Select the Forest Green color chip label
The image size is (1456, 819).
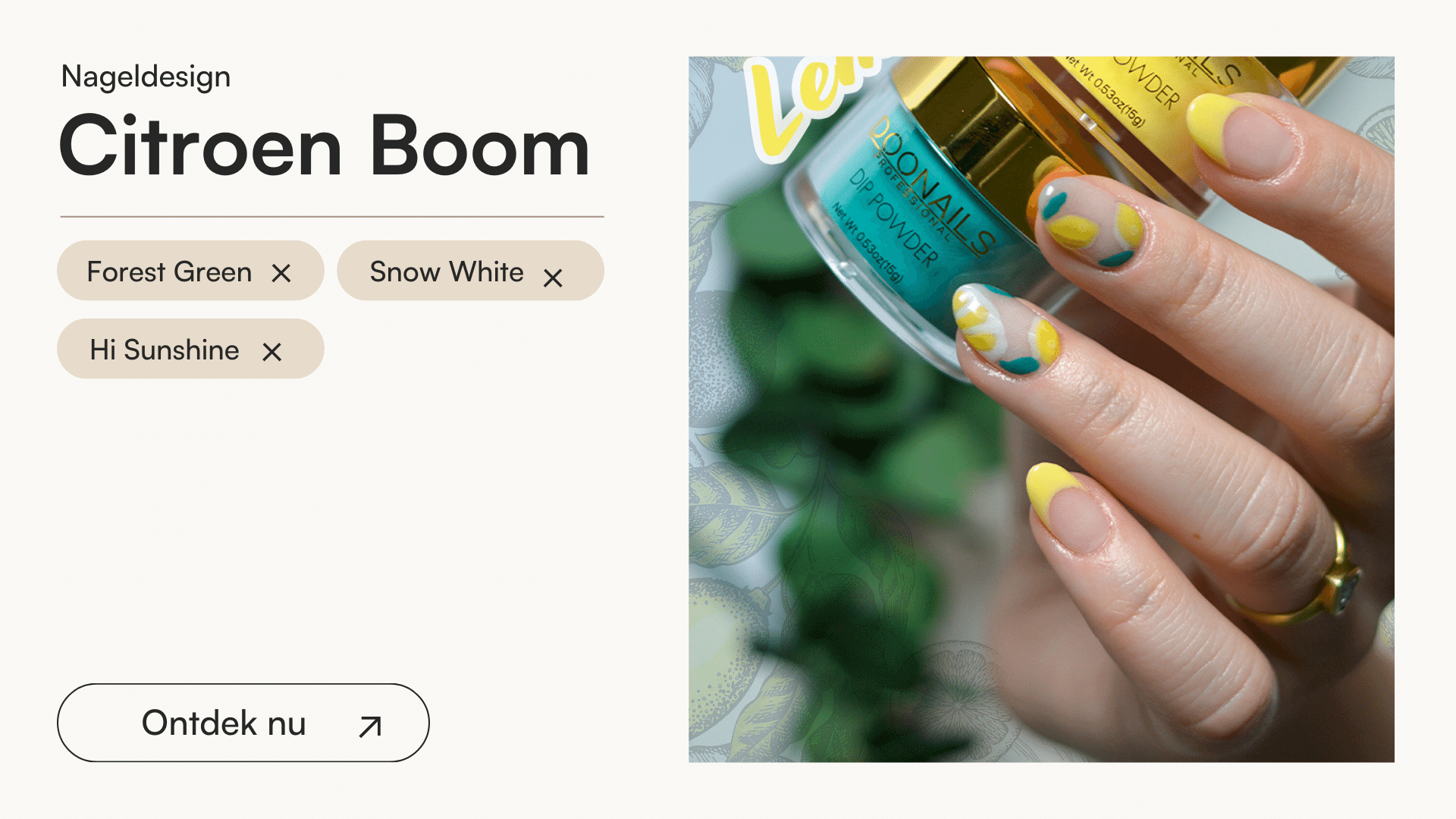169,271
